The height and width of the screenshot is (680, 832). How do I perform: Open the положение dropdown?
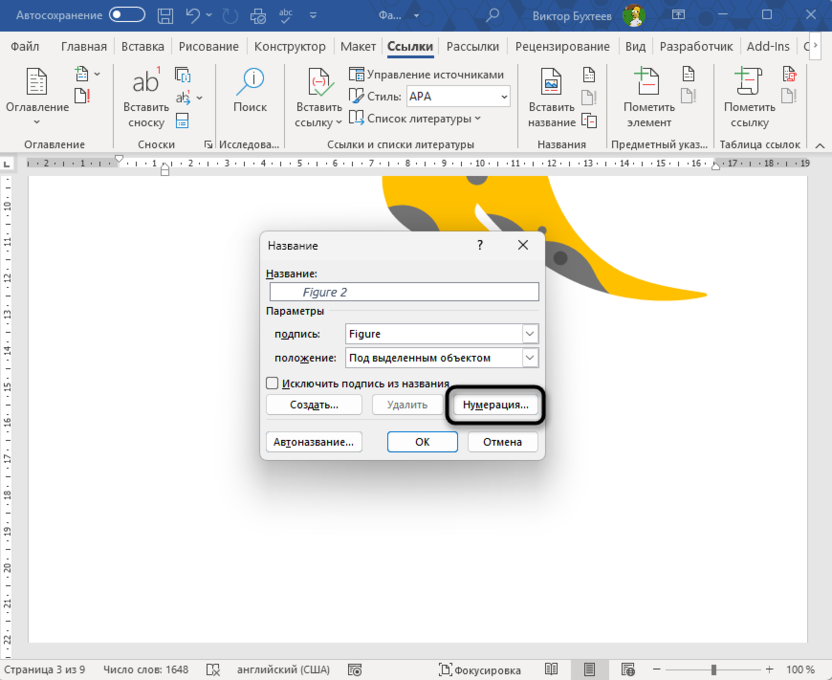(532, 357)
